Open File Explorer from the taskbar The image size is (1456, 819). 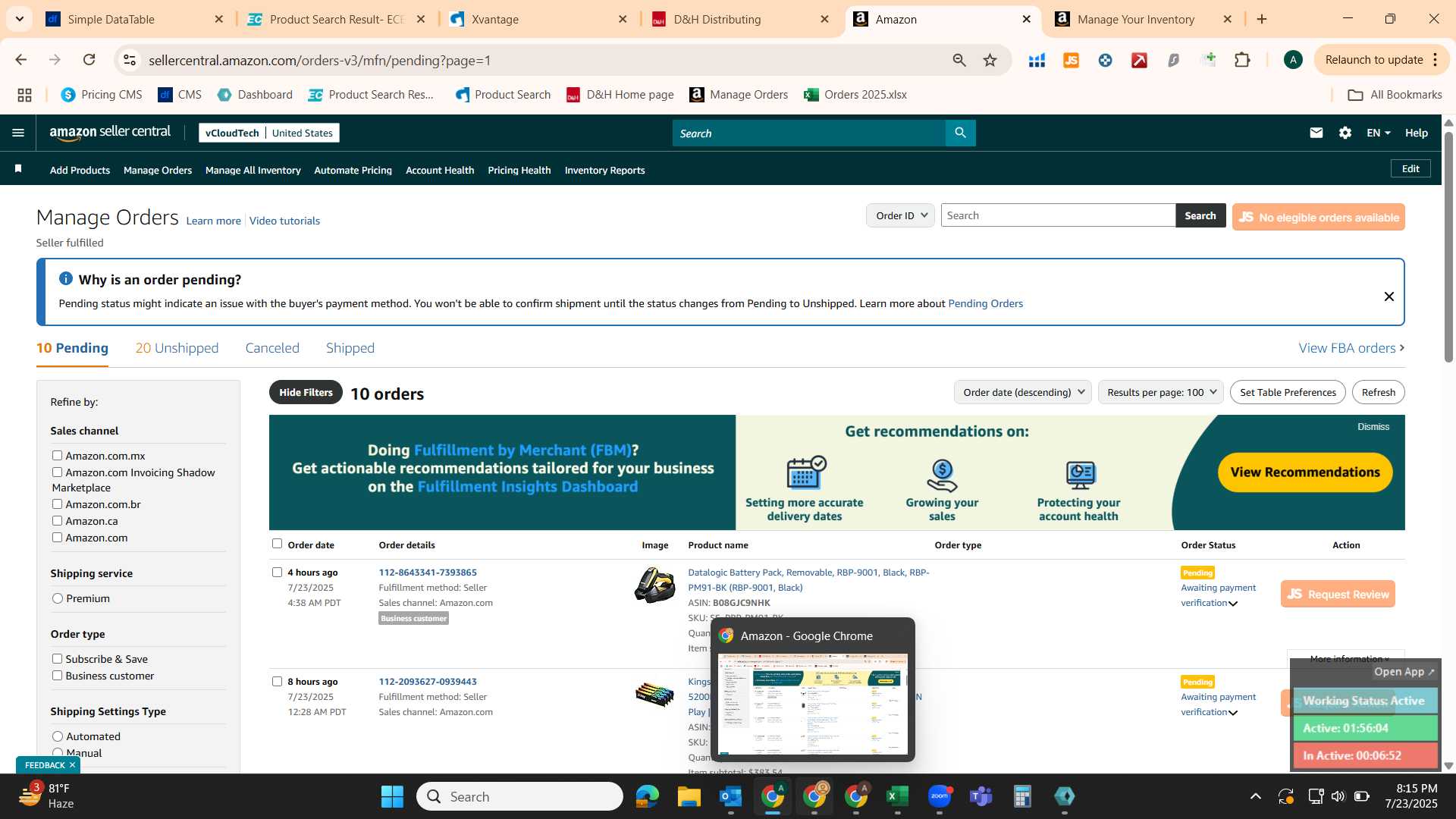[689, 796]
